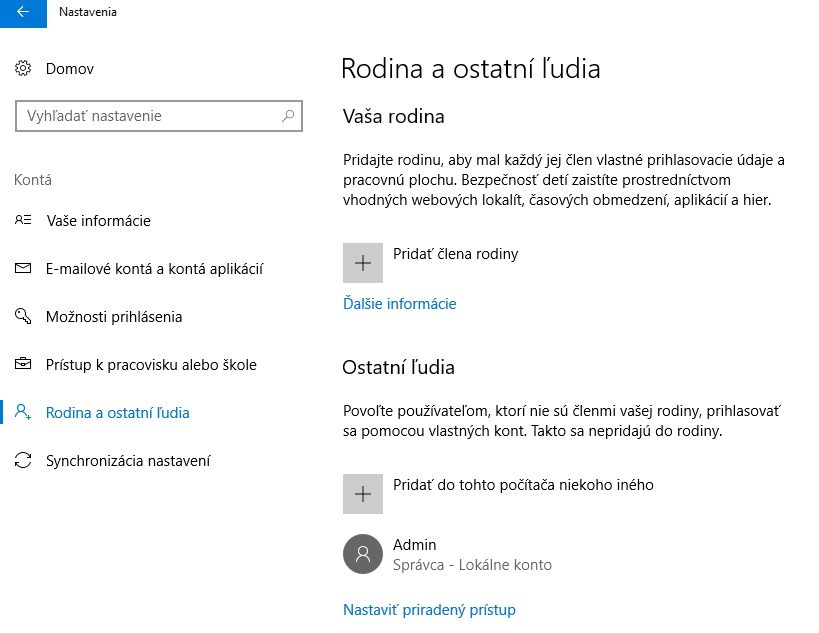Click the key icon for sign-in options

point(23,317)
